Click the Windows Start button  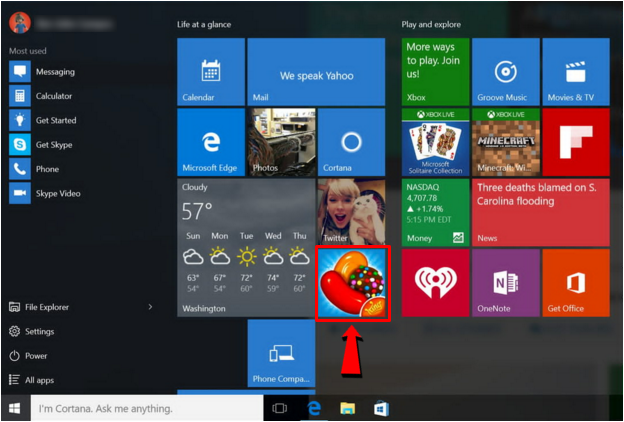coord(15,409)
